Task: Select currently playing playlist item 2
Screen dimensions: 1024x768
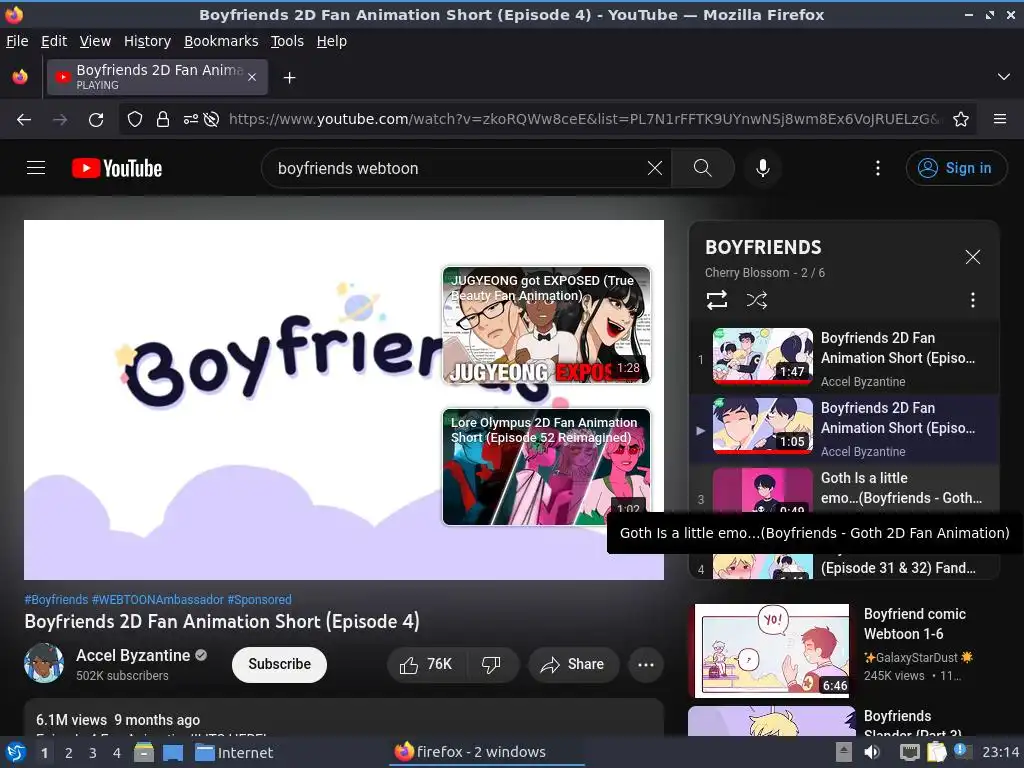Action: [844, 427]
